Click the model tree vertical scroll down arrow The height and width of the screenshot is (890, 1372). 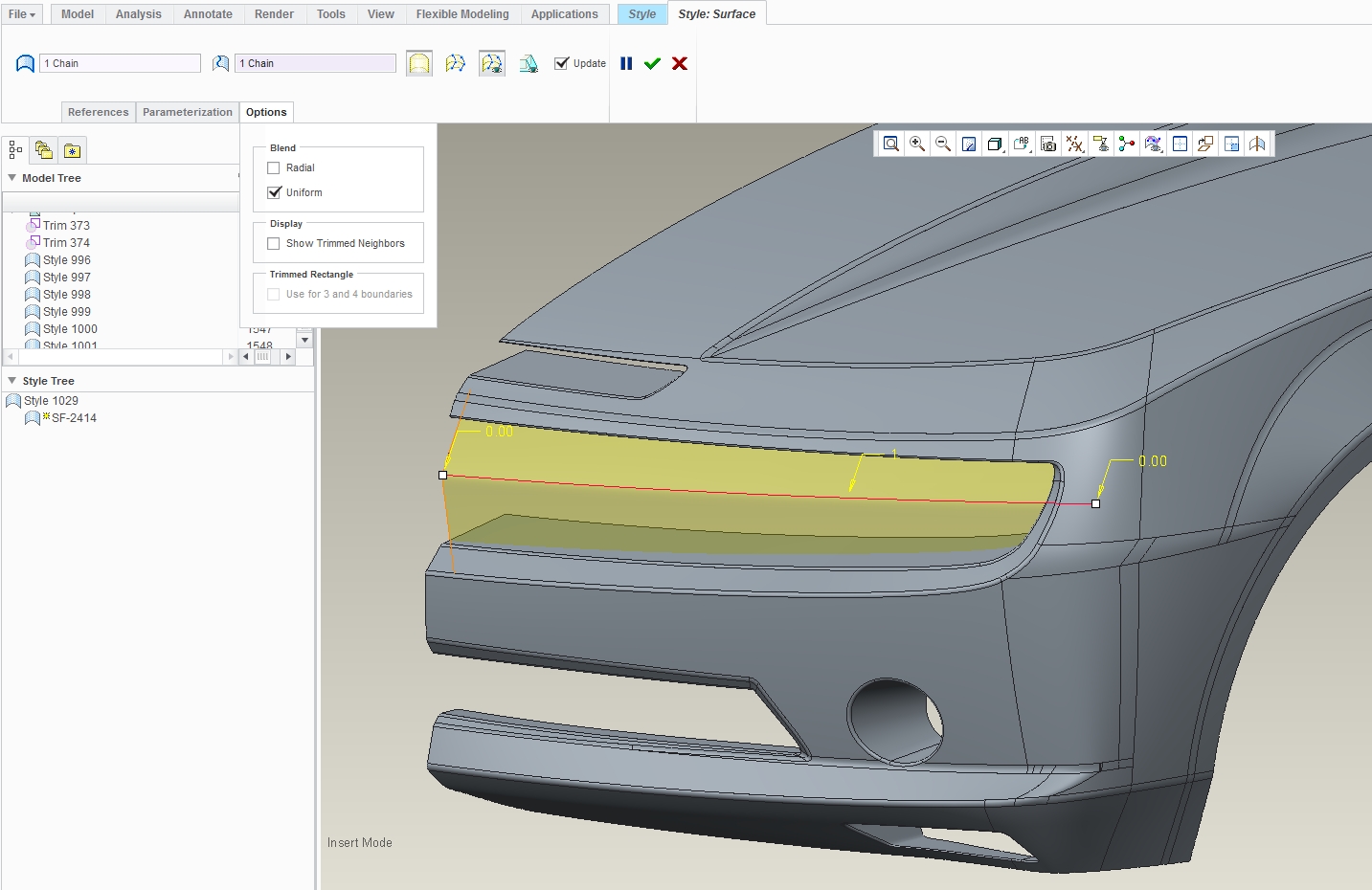(304, 340)
